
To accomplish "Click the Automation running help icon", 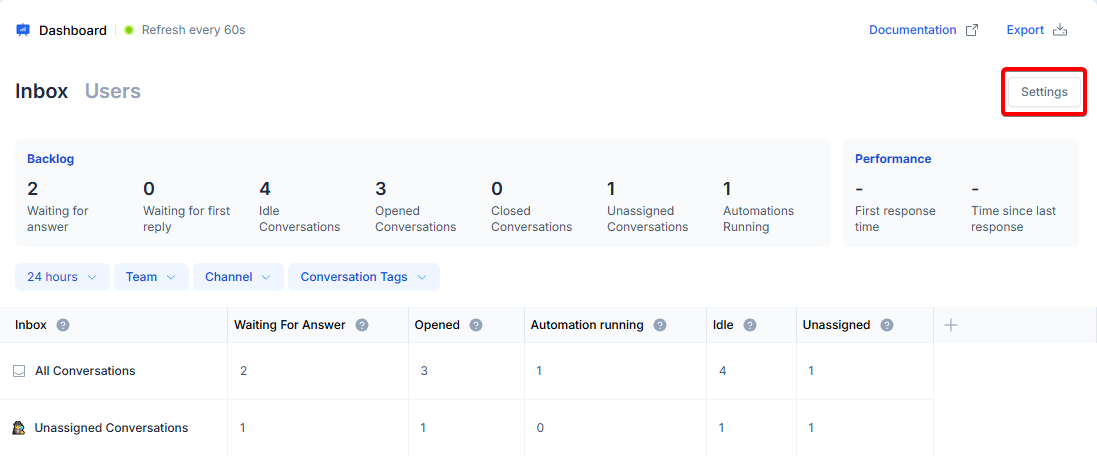I will 660,325.
